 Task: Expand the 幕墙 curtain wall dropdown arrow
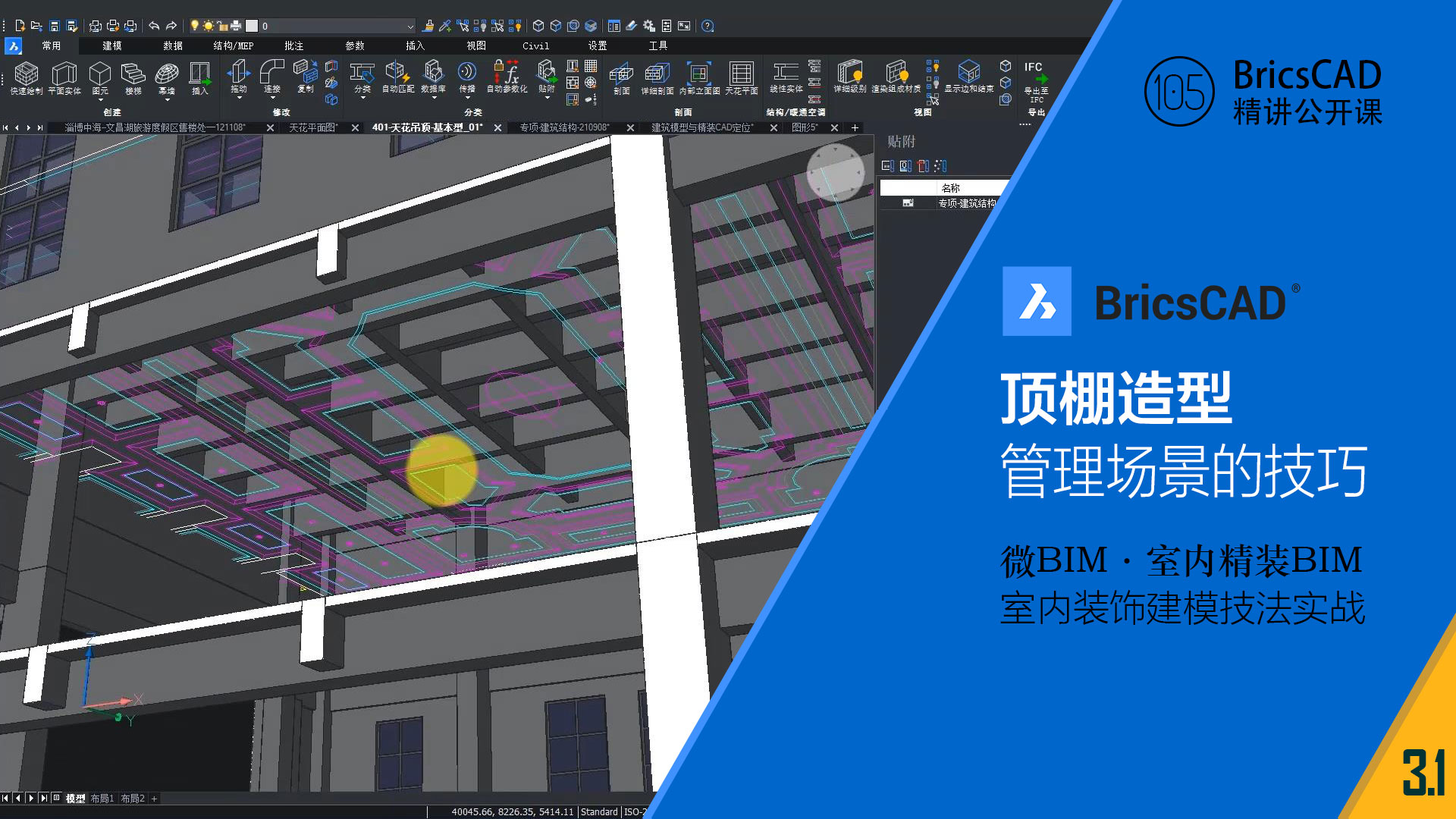coord(167,100)
